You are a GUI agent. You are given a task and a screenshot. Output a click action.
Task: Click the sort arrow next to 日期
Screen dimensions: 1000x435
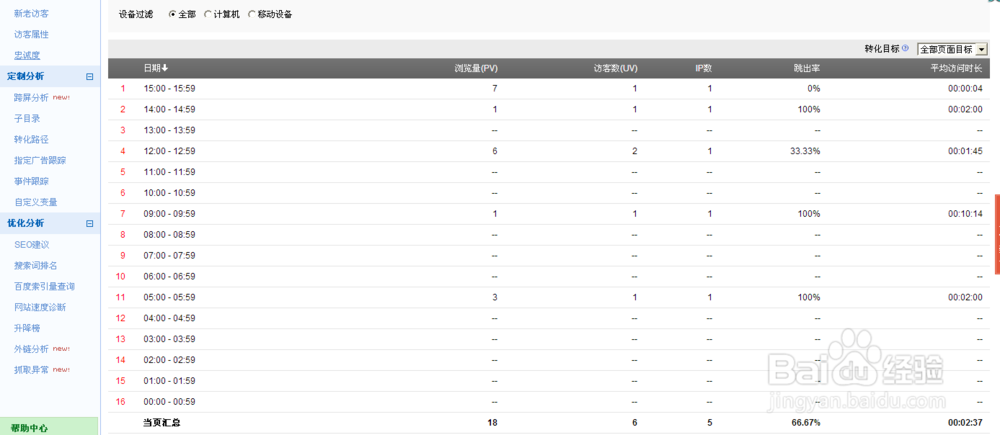point(165,68)
